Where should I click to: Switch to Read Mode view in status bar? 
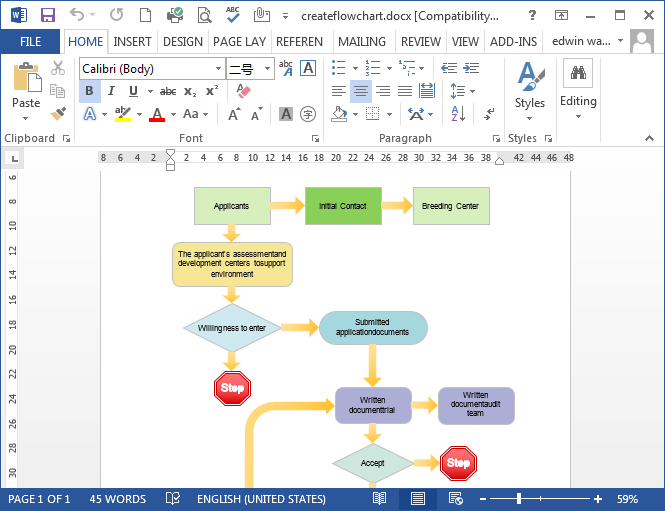point(381,499)
